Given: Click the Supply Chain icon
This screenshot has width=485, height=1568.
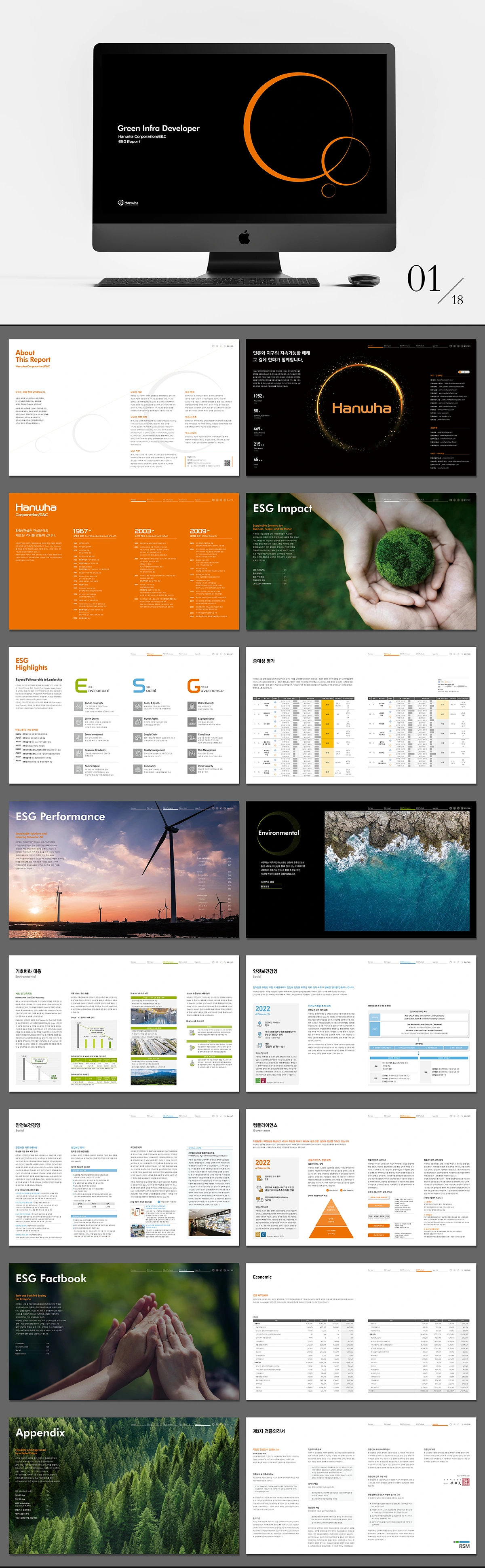Looking at the screenshot, I should point(138,738).
